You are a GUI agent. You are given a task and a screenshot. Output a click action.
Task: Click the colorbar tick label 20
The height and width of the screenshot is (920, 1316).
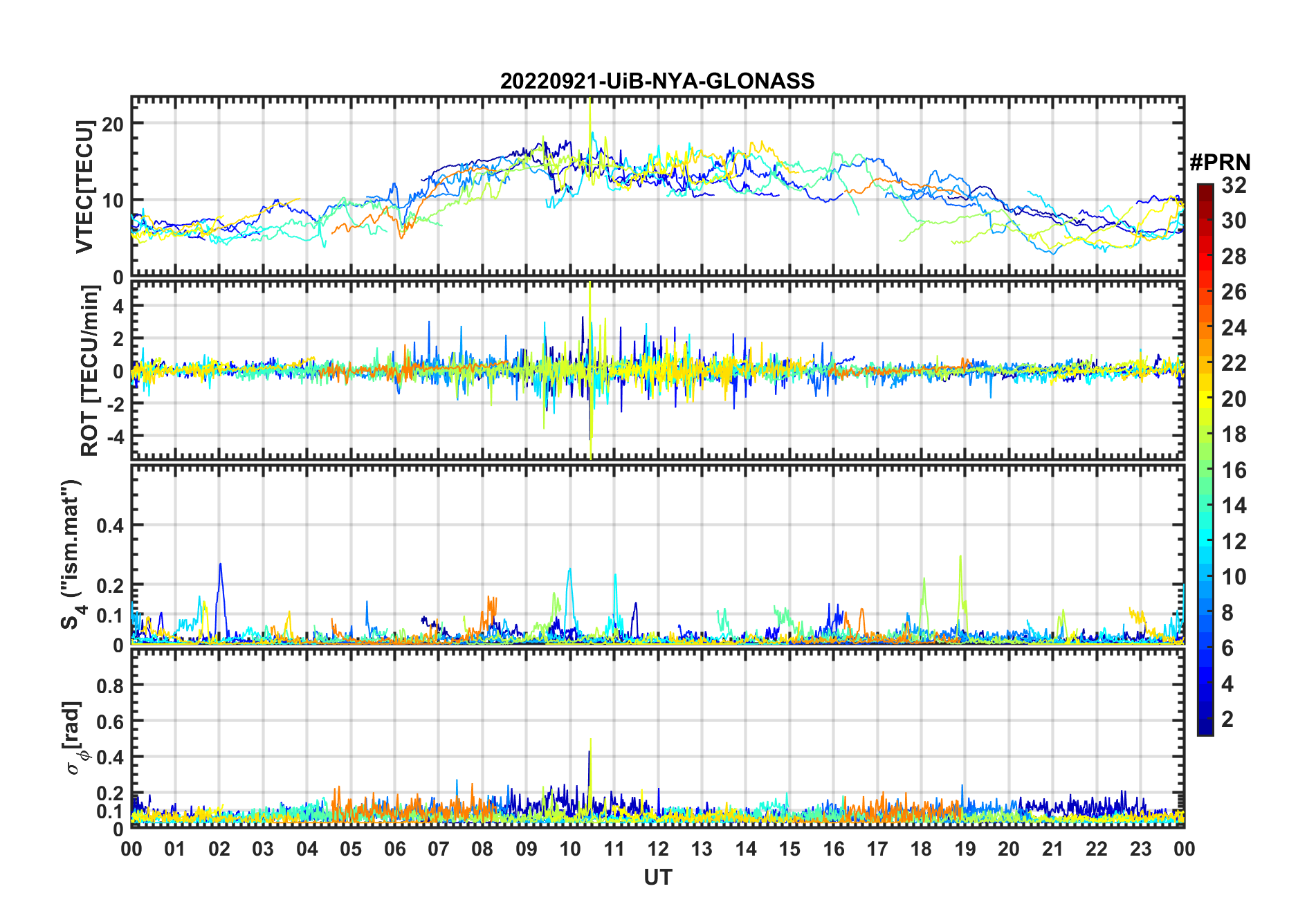(x=1234, y=399)
